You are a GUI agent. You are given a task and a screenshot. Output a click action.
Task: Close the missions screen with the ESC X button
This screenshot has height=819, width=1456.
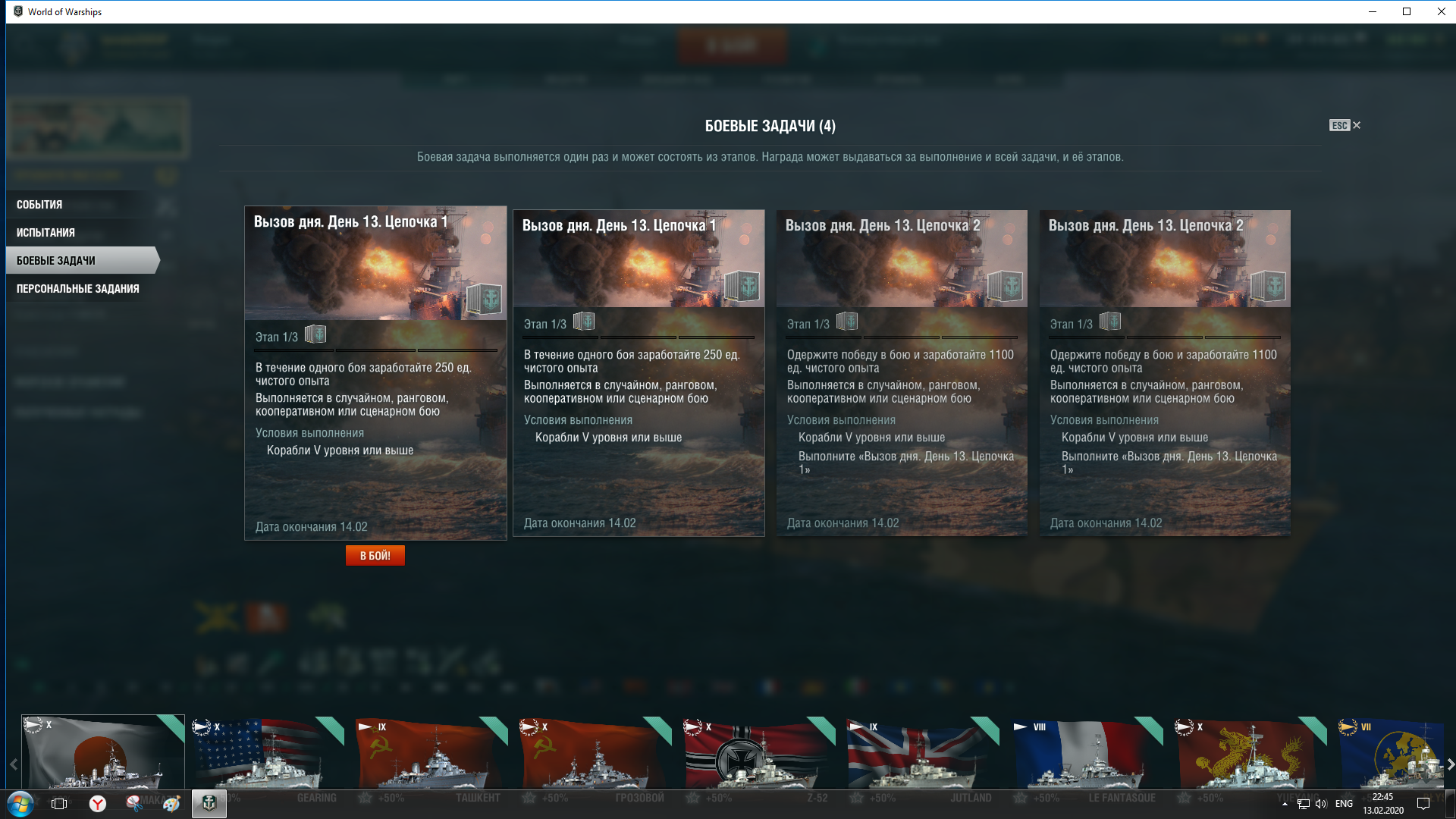(x=1345, y=126)
